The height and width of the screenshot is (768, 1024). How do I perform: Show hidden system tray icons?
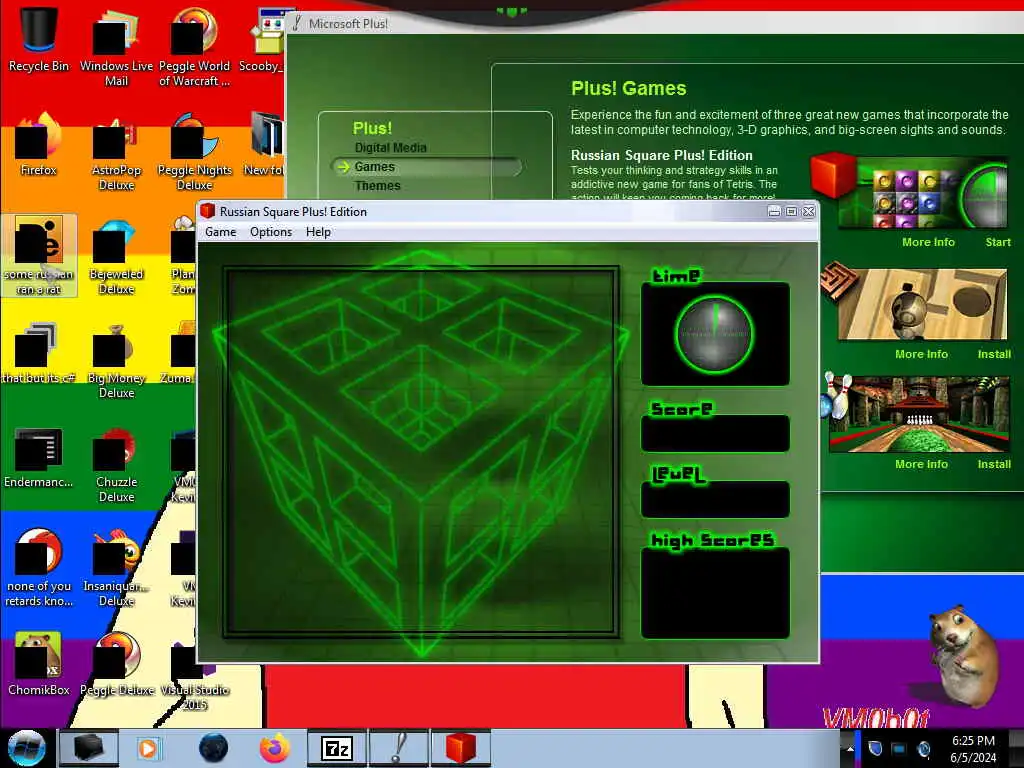pyautogui.click(x=850, y=749)
